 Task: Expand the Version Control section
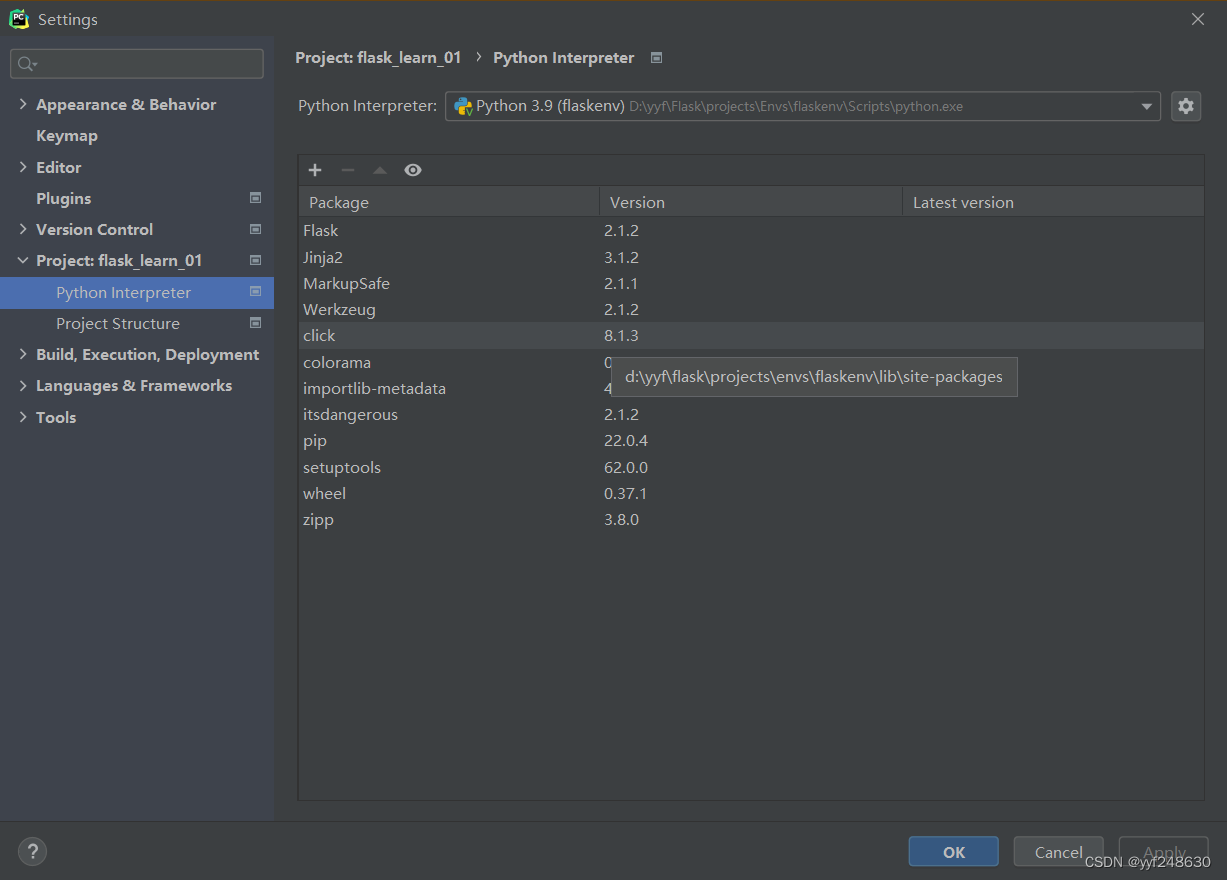tap(23, 229)
